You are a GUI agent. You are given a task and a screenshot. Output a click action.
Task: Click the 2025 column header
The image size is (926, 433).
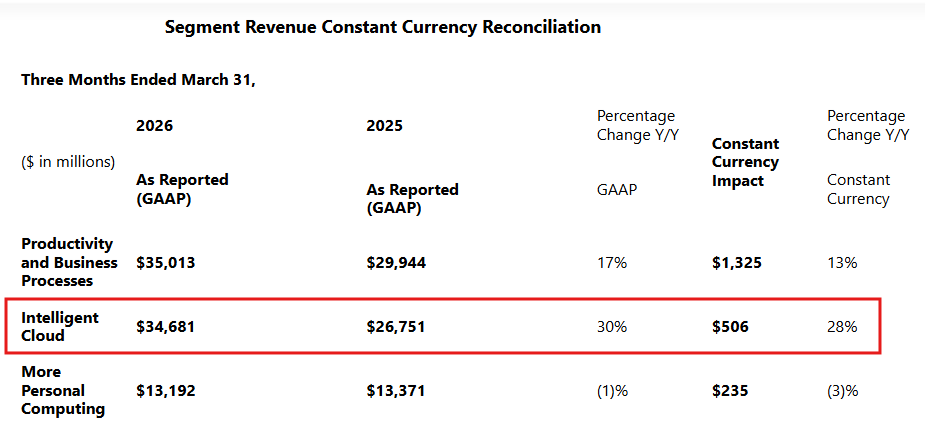point(384,126)
